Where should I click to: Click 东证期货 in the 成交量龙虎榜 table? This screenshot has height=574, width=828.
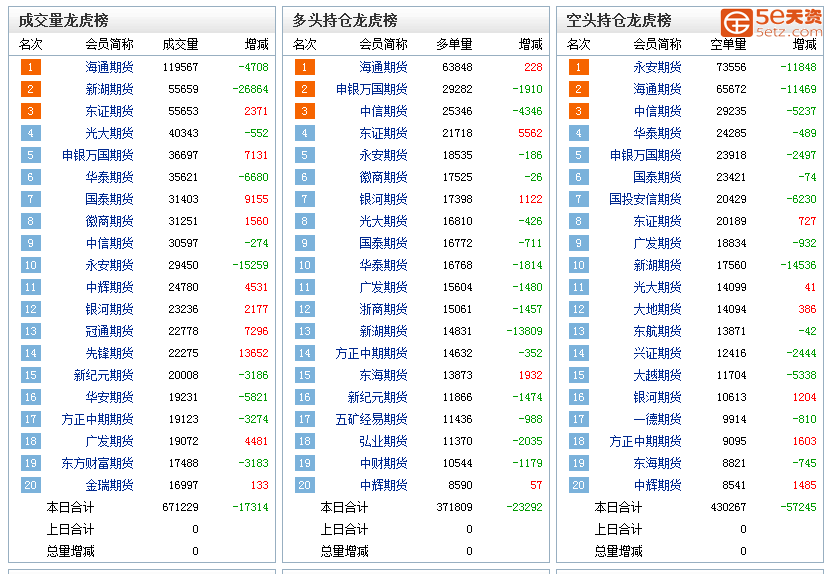click(109, 111)
